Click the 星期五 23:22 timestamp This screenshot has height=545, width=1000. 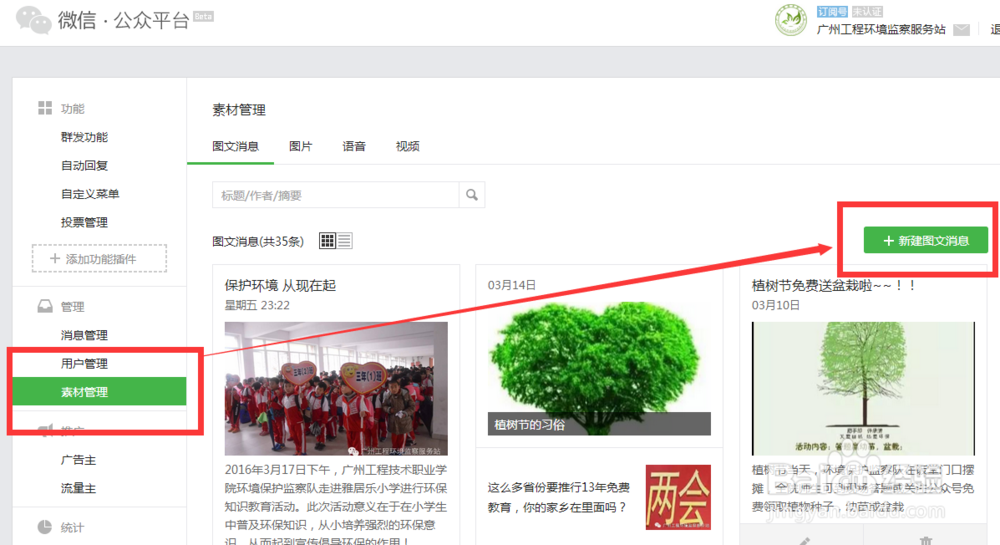pyautogui.click(x=257, y=305)
